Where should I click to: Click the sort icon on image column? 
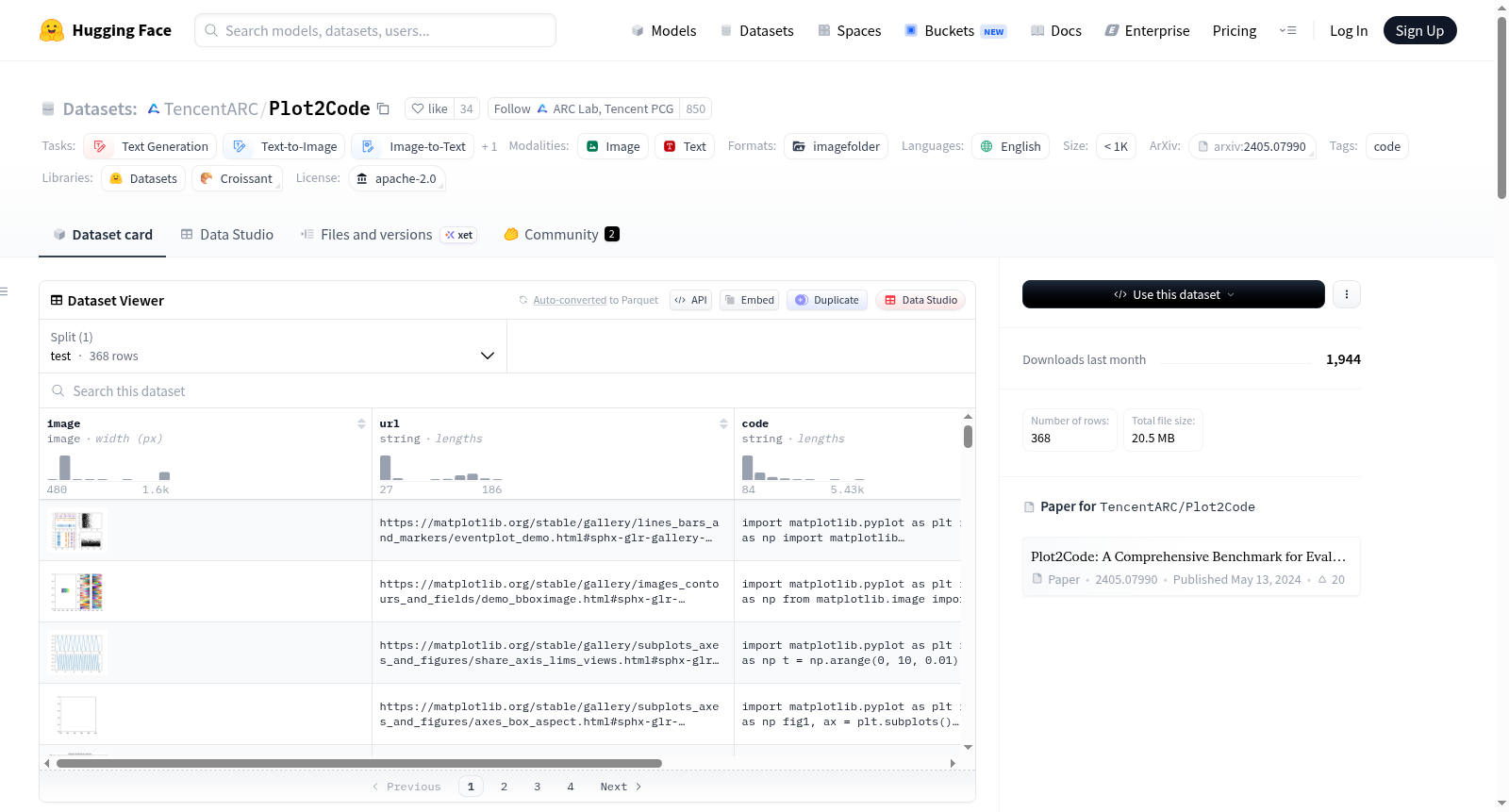point(361,423)
